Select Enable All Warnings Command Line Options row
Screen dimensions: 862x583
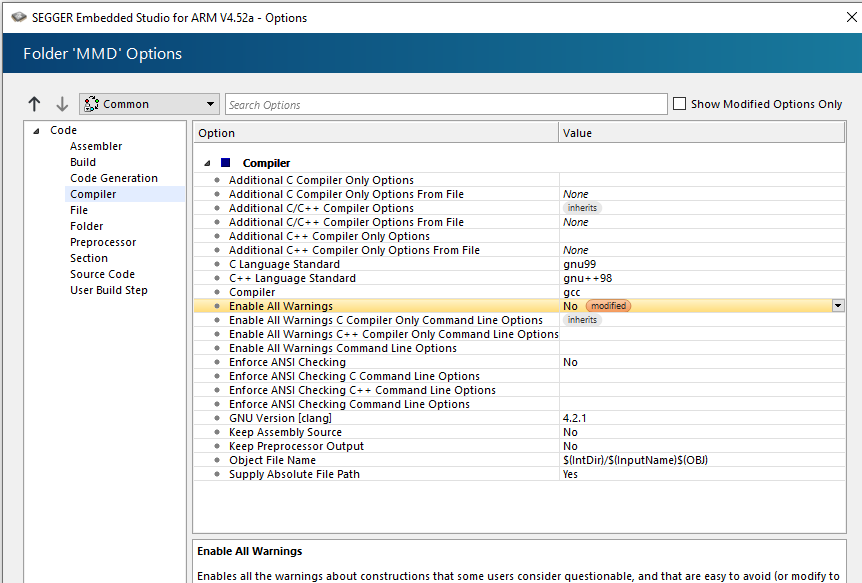(x=519, y=348)
